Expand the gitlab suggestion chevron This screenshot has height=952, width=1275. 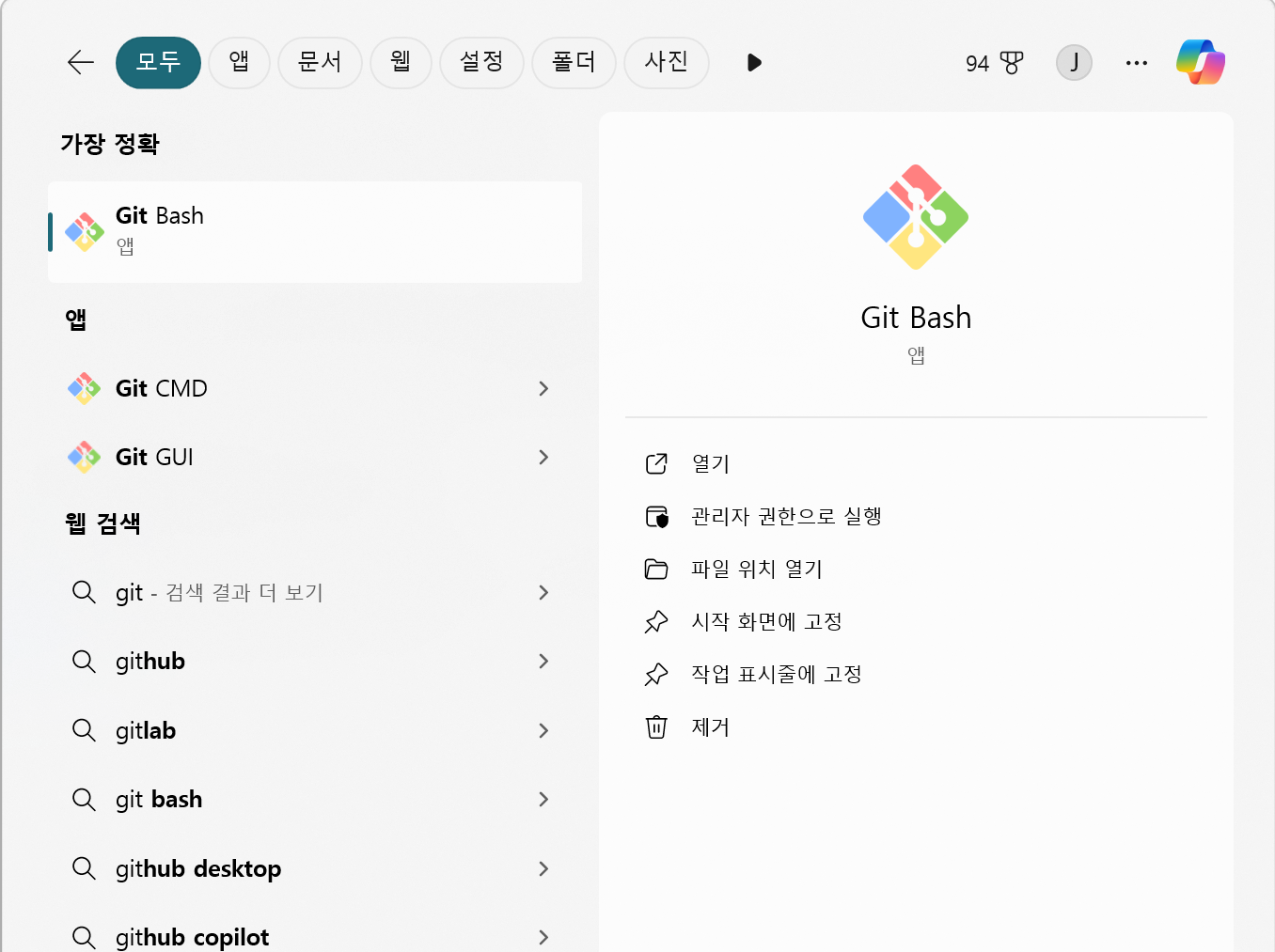pos(543,730)
